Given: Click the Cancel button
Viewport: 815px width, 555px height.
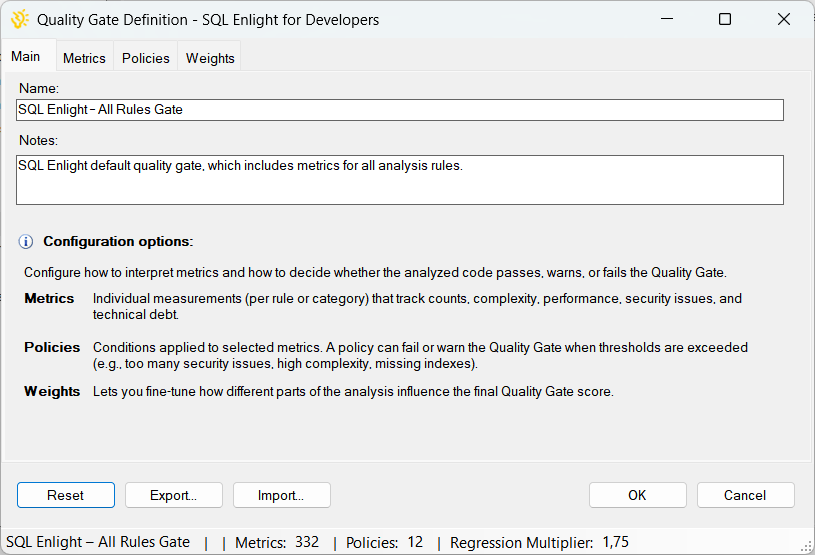Looking at the screenshot, I should point(745,495).
